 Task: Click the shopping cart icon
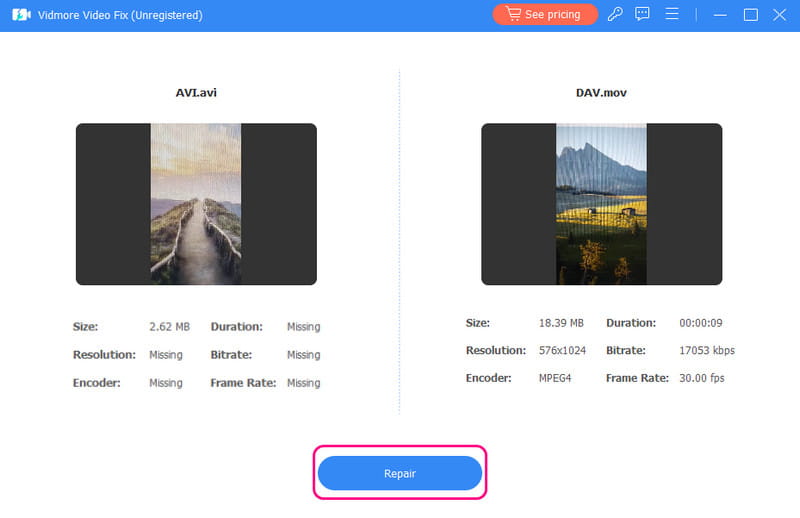point(513,15)
